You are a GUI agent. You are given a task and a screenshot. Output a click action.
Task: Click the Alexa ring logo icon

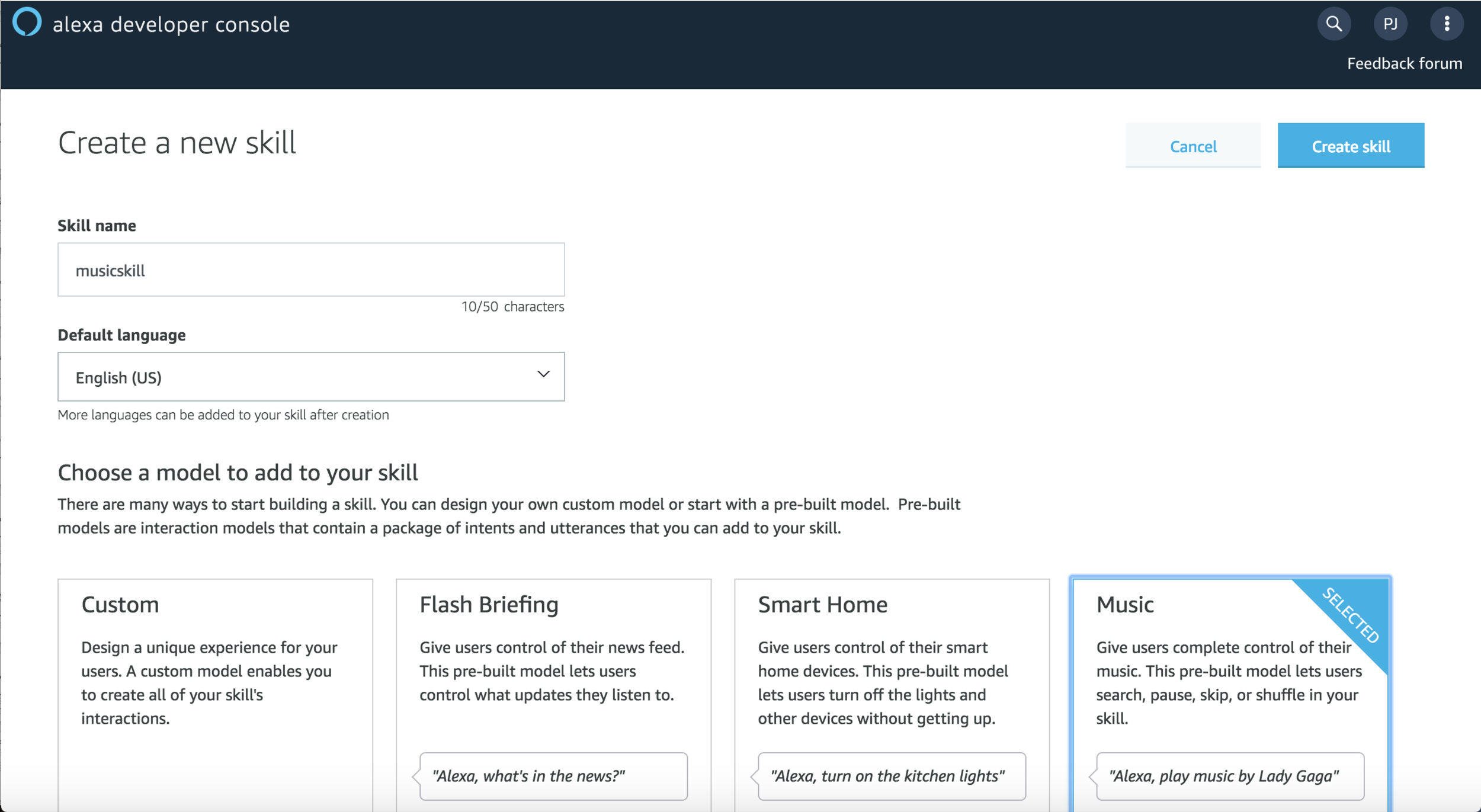pyautogui.click(x=27, y=23)
